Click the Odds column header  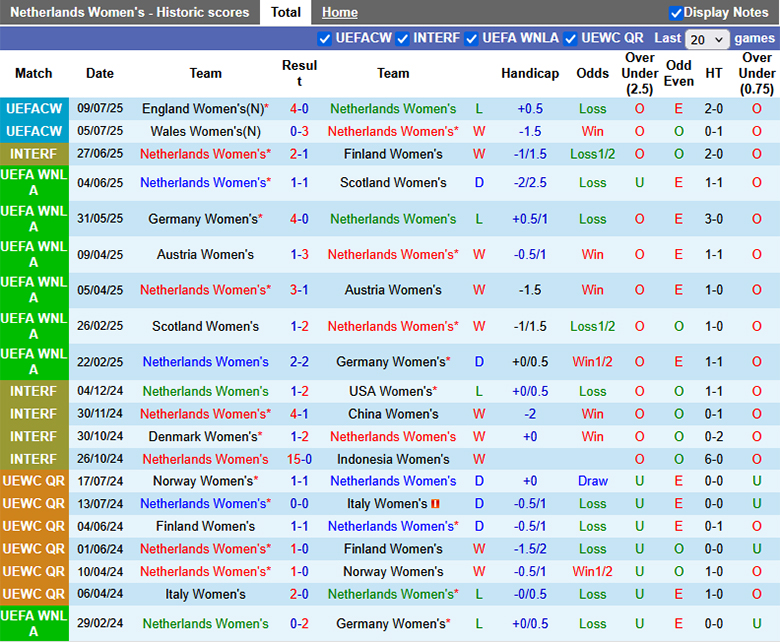(592, 74)
